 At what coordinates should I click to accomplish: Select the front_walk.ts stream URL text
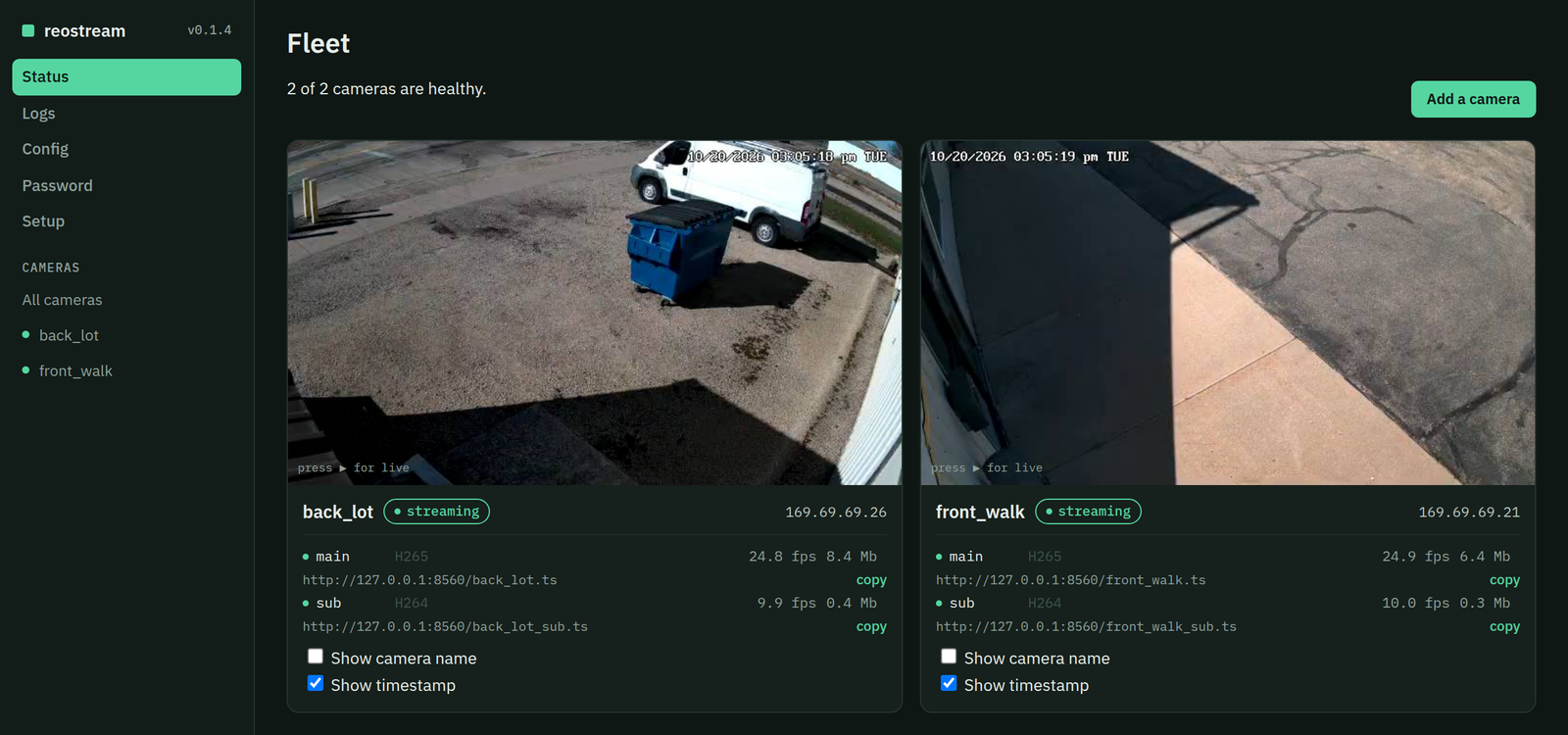1070,580
